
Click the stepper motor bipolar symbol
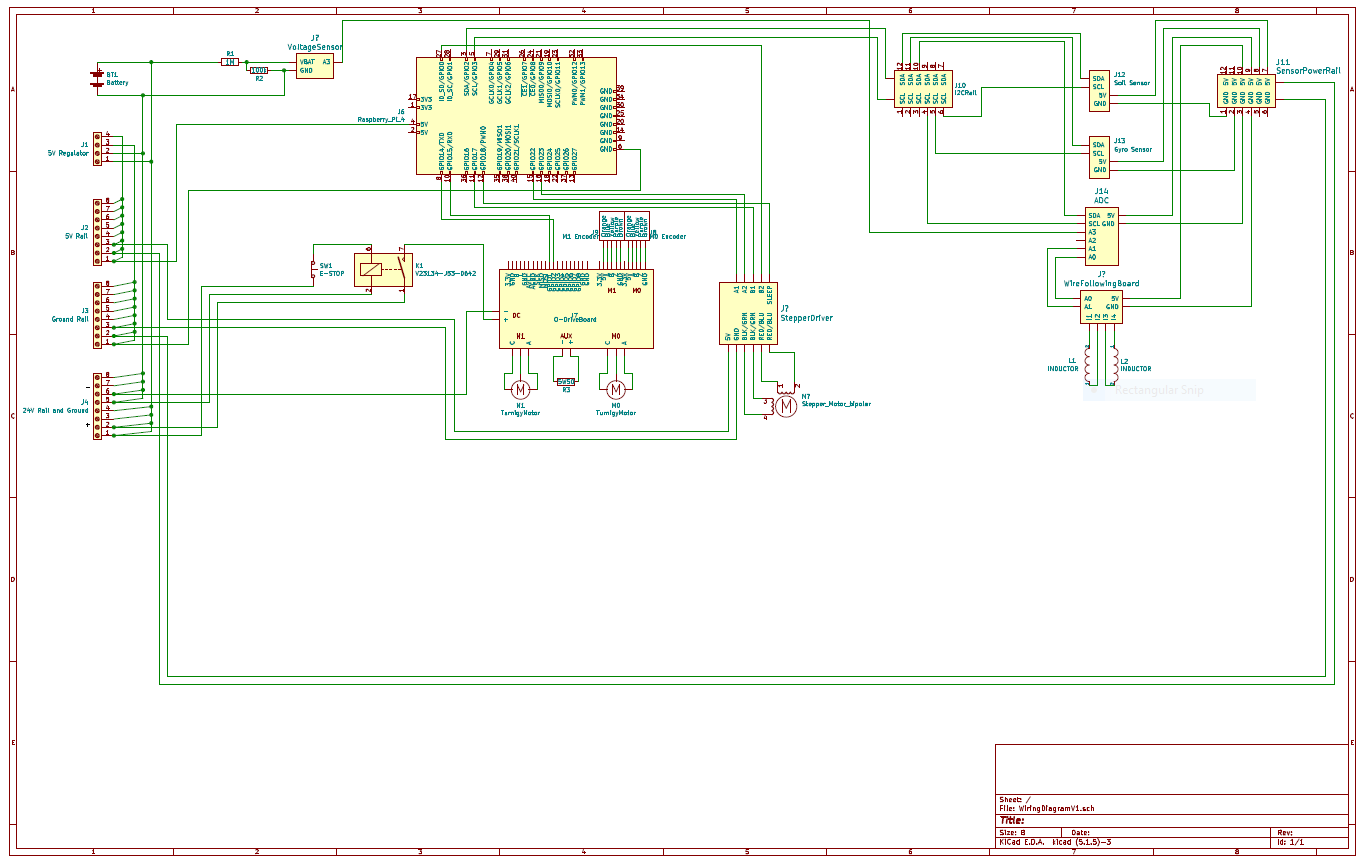point(786,405)
